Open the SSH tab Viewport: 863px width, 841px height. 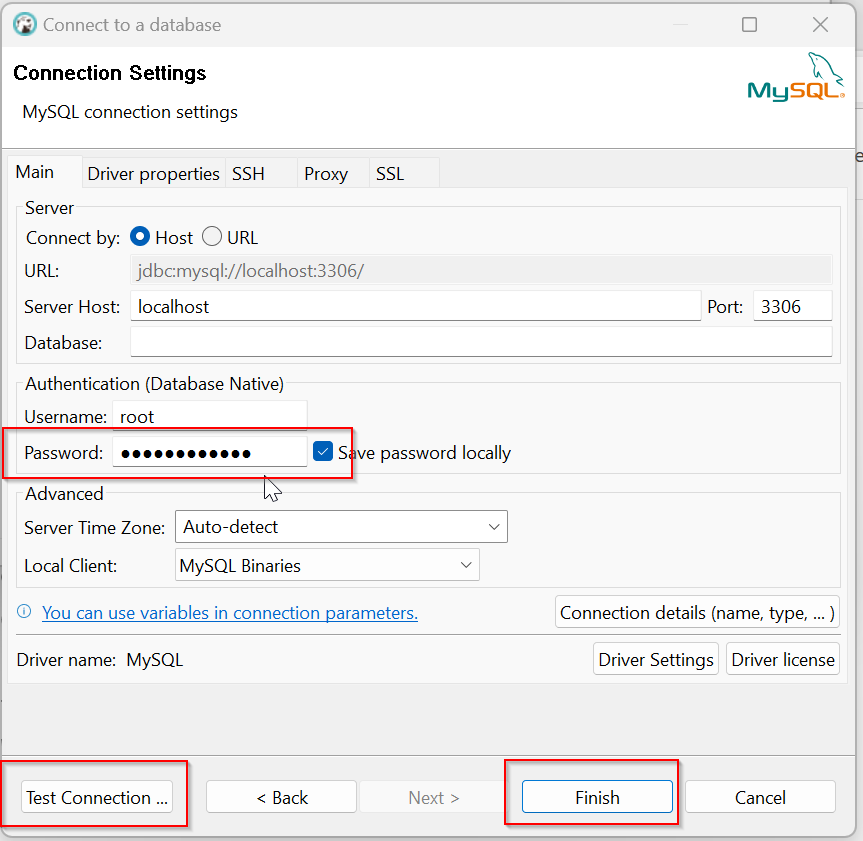(x=248, y=173)
